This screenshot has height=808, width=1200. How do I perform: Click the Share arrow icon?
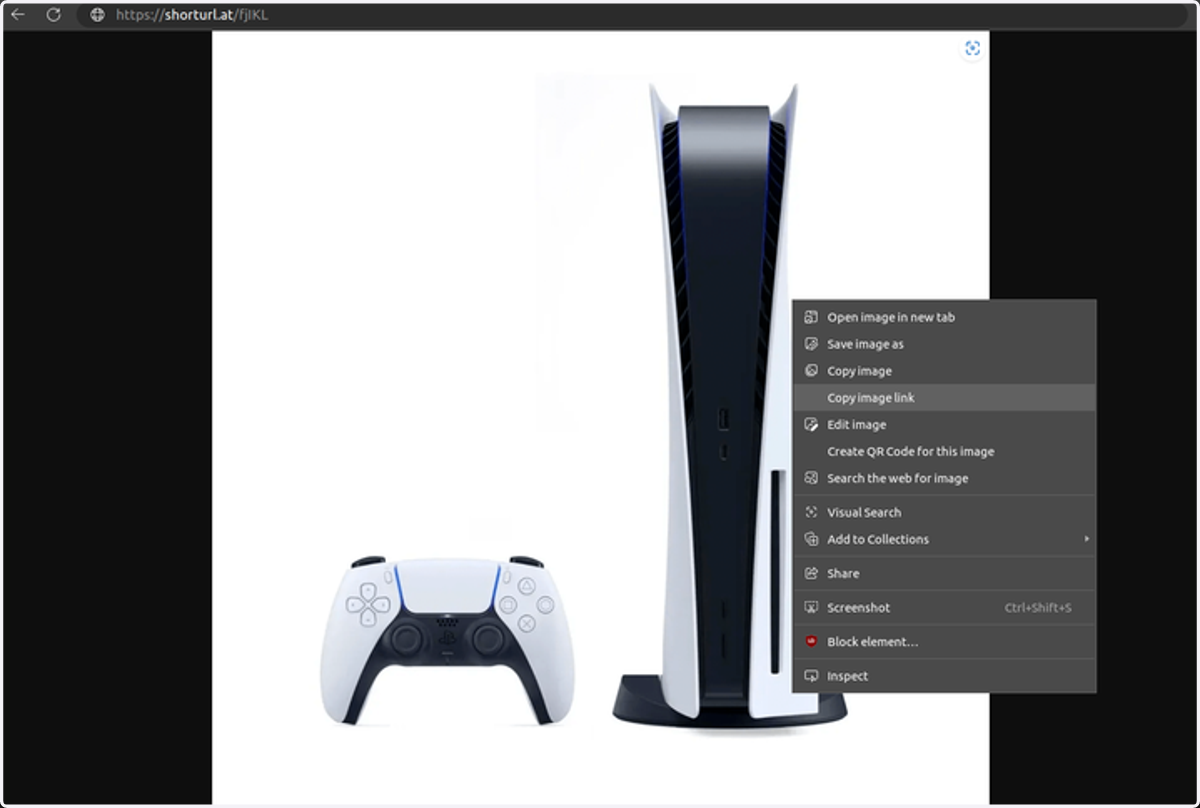811,573
